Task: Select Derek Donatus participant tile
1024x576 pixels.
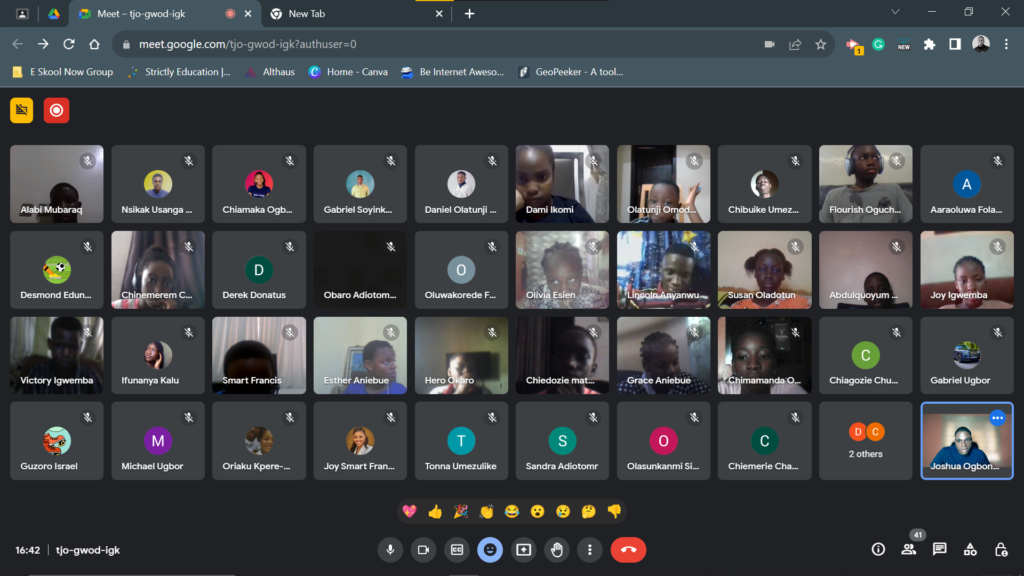Action: (x=259, y=269)
